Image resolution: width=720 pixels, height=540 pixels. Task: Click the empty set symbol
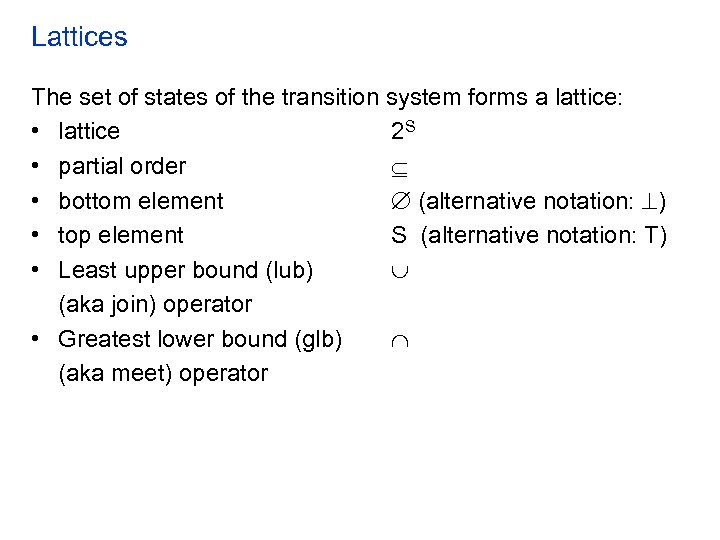[400, 201]
